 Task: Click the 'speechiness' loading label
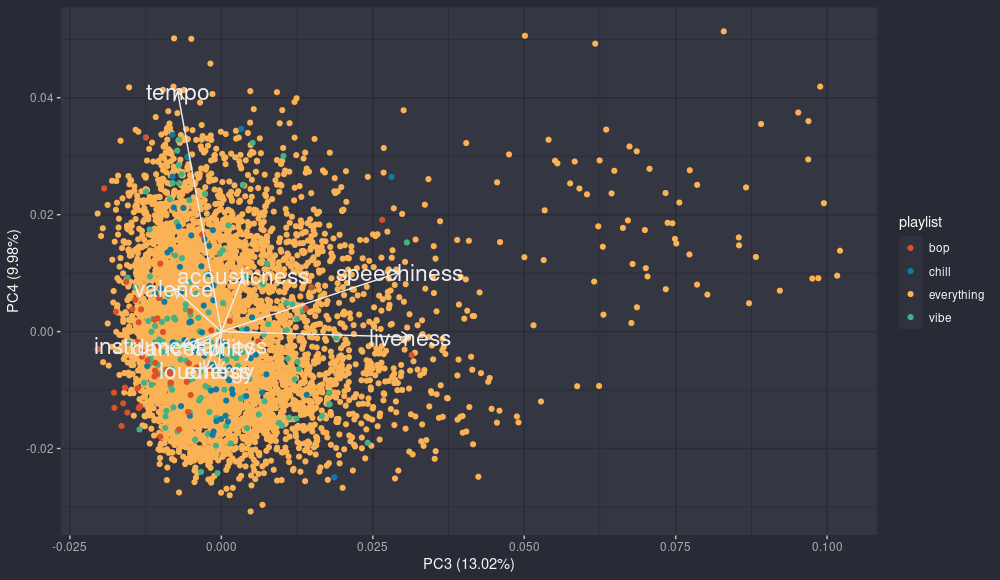pos(399,274)
